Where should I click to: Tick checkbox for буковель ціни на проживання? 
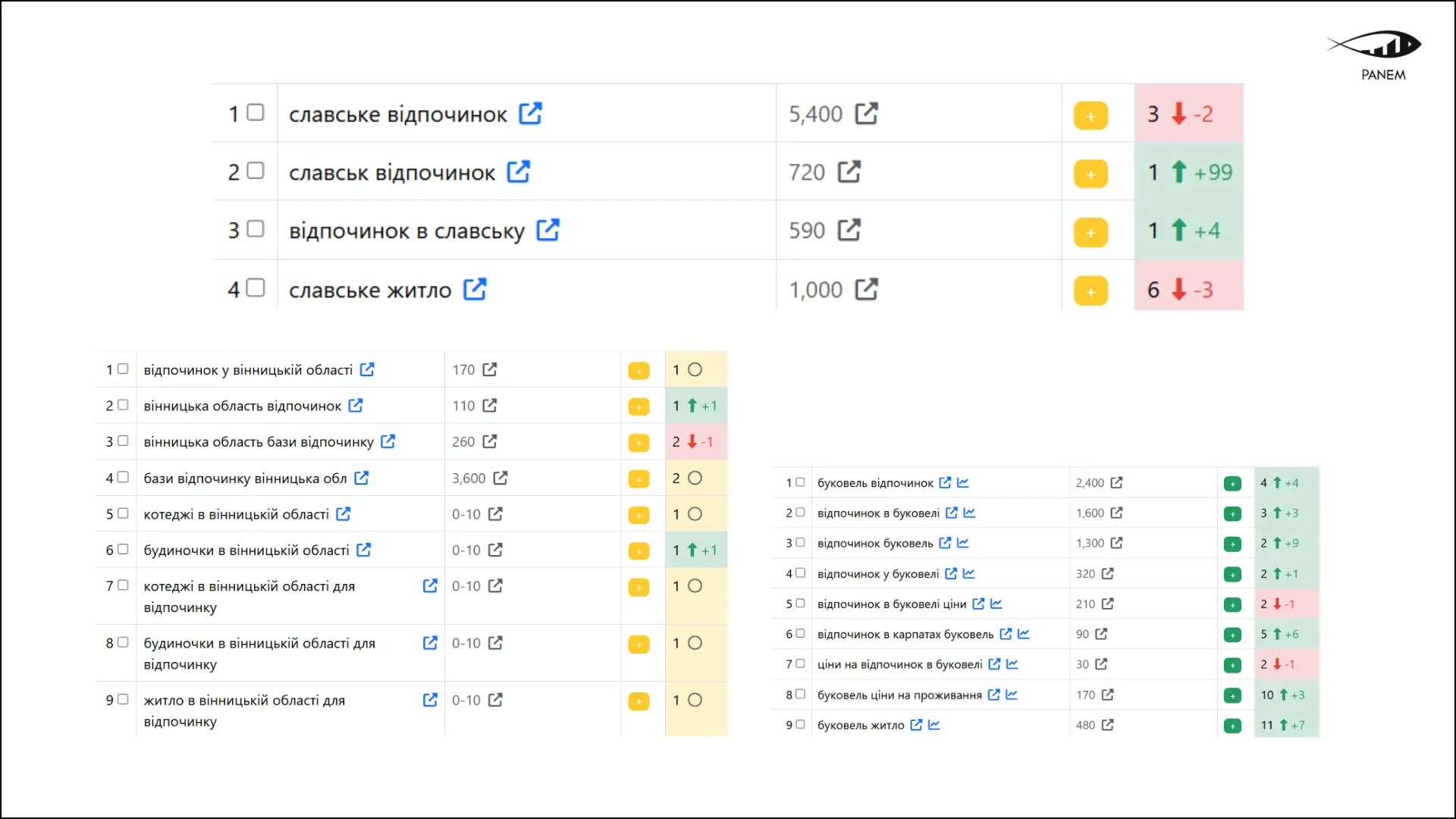(800, 694)
